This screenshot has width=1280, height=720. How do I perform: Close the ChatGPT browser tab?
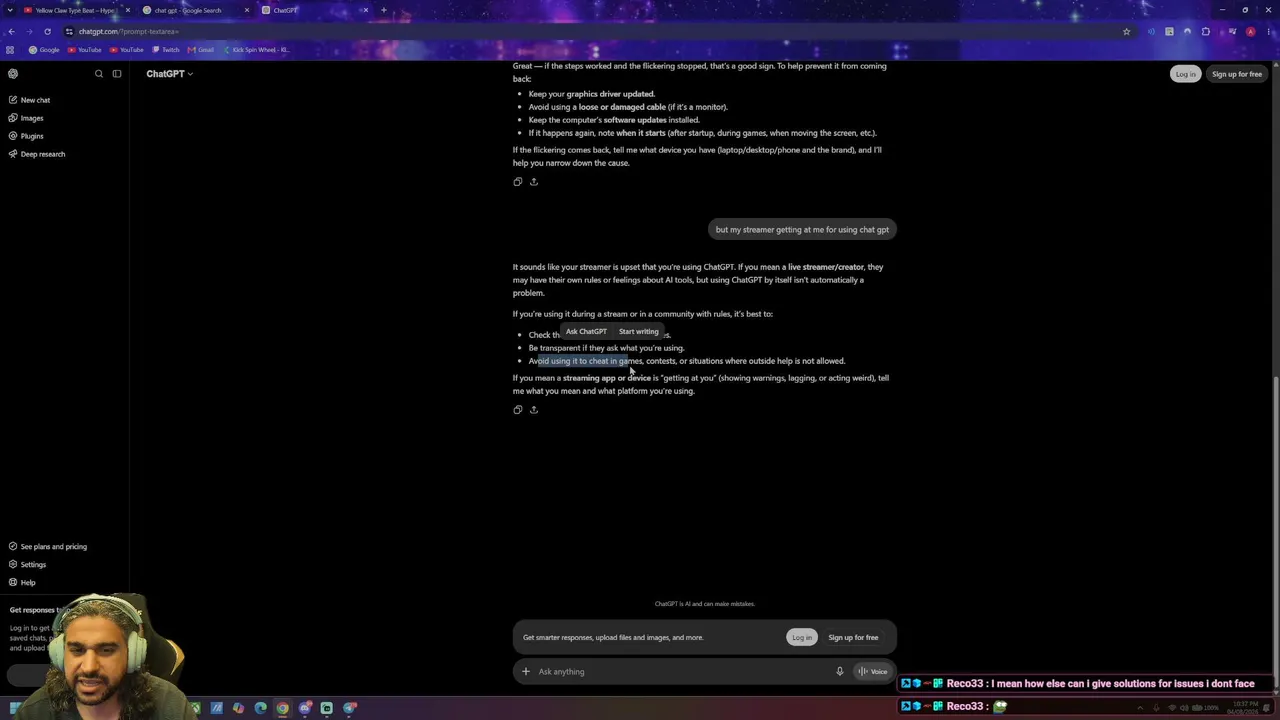[366, 10]
